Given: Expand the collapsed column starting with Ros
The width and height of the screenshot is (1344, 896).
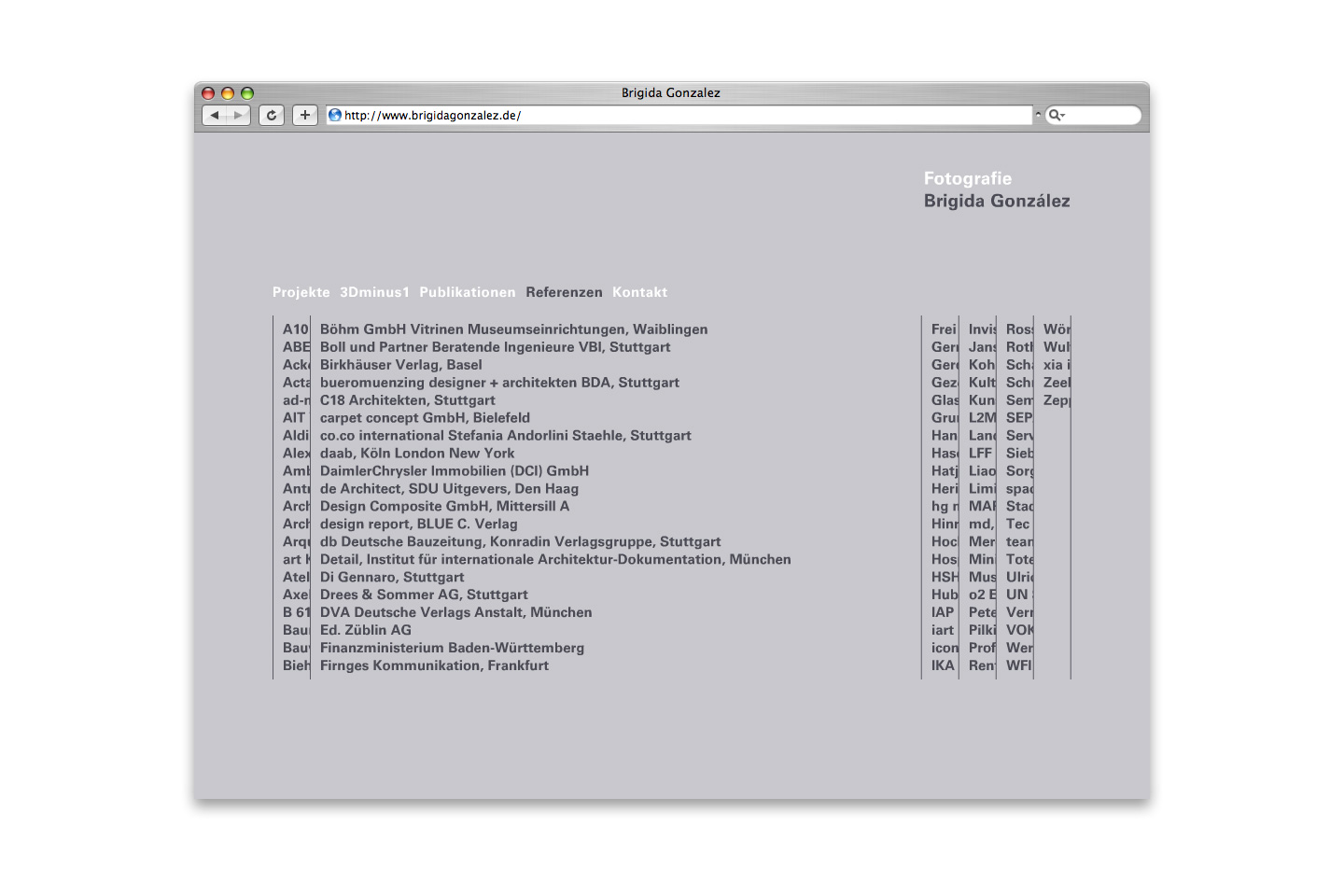Looking at the screenshot, I should (x=1015, y=497).
